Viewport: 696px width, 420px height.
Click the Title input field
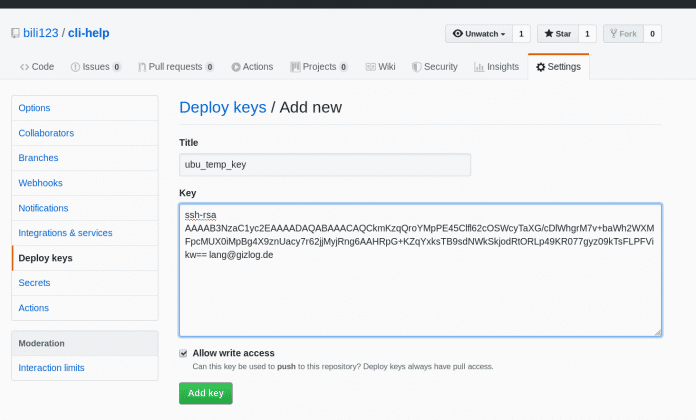(x=325, y=165)
